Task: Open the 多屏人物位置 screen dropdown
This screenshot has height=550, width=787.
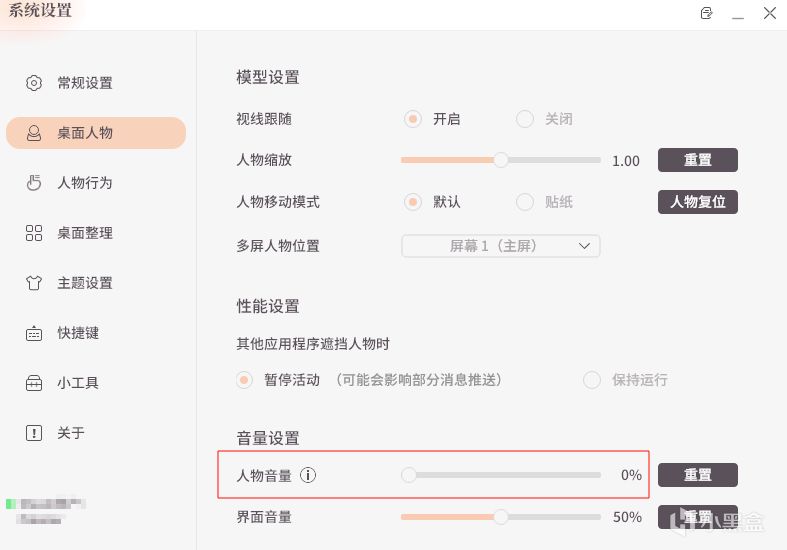Action: (x=500, y=245)
